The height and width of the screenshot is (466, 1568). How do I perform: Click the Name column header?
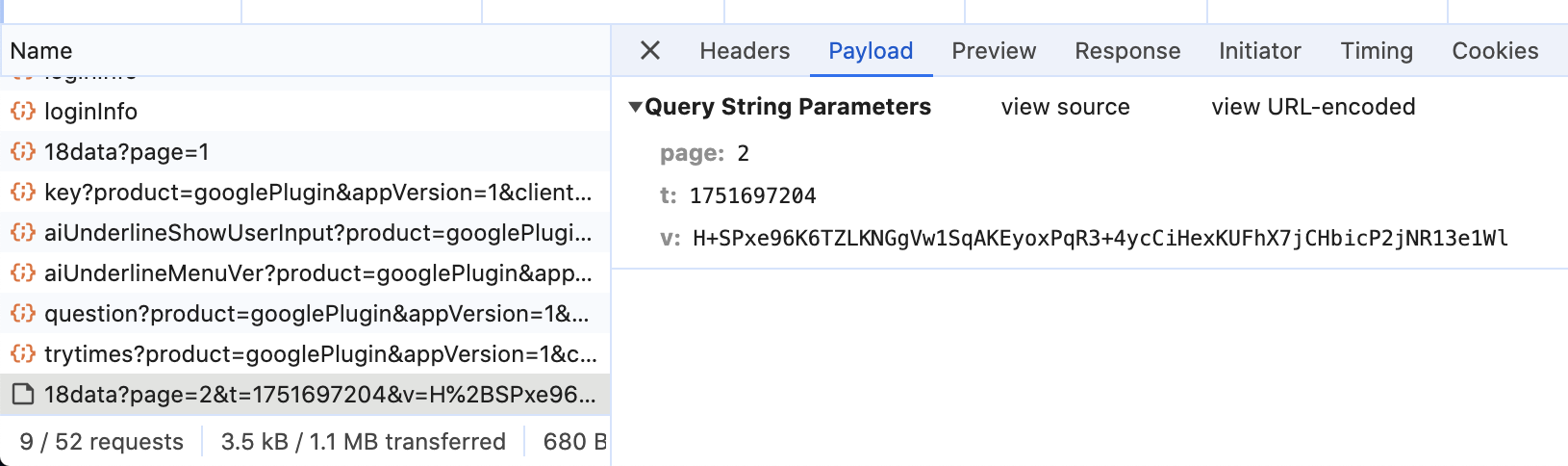click(41, 51)
